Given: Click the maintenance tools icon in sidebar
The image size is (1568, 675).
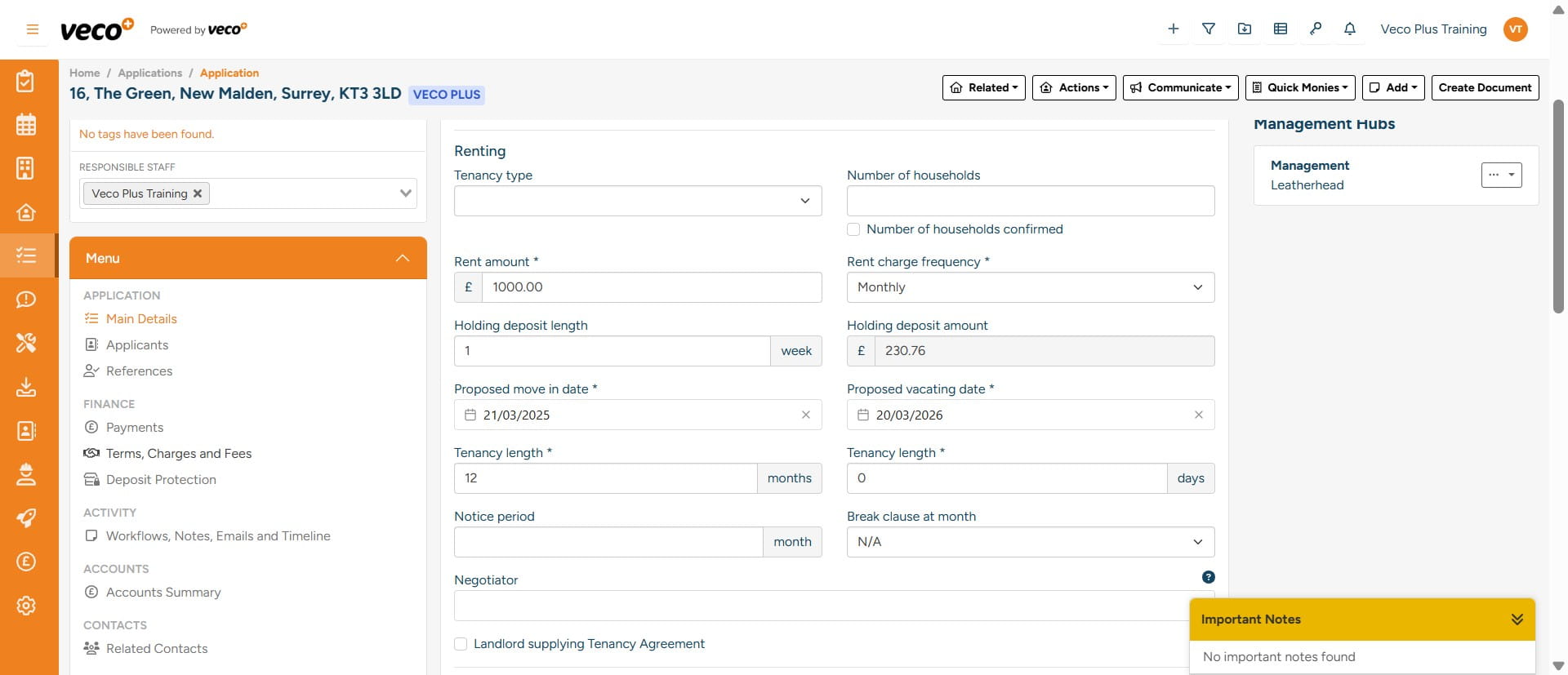Looking at the screenshot, I should point(26,343).
